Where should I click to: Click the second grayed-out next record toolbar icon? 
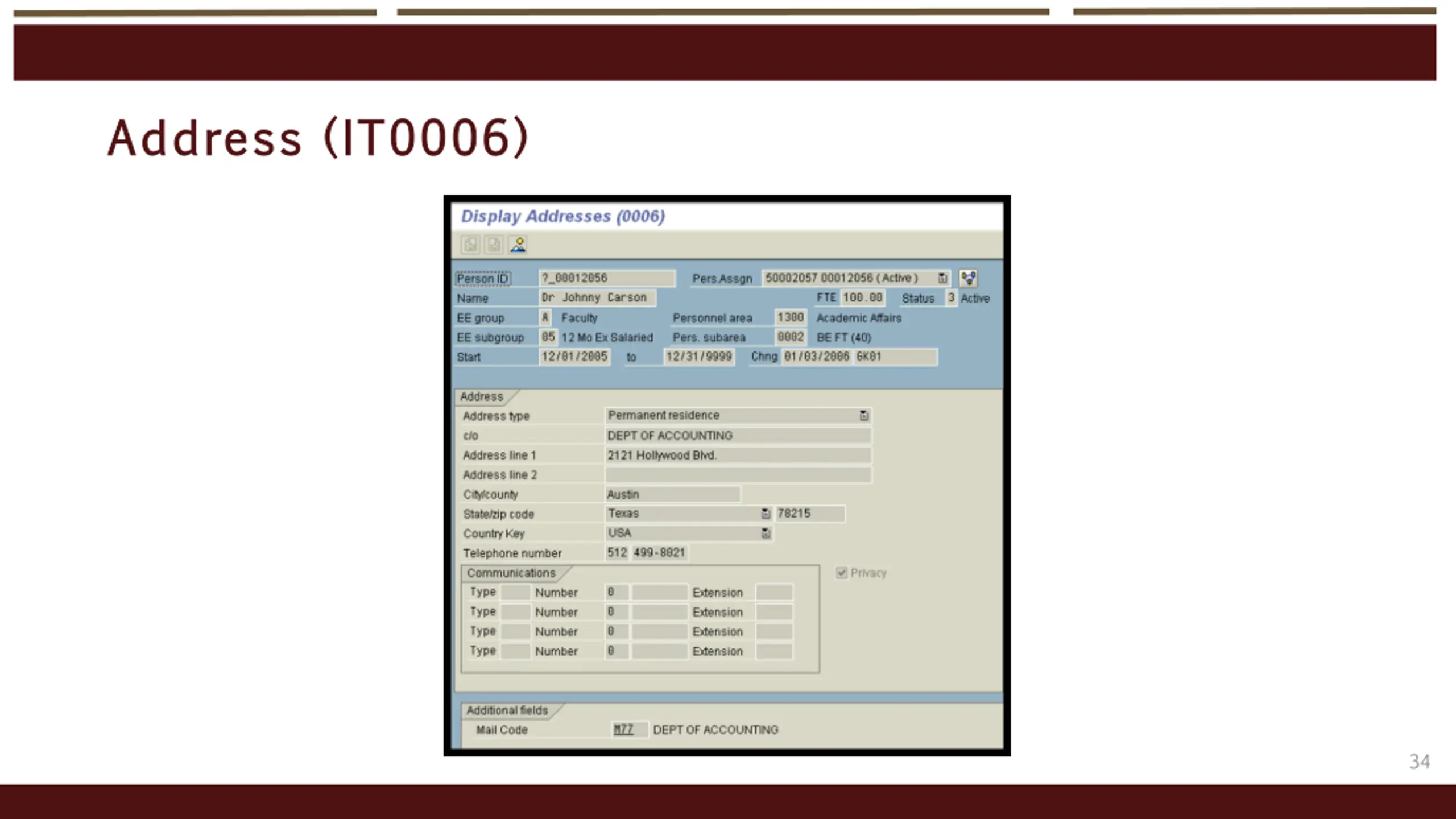(x=494, y=245)
